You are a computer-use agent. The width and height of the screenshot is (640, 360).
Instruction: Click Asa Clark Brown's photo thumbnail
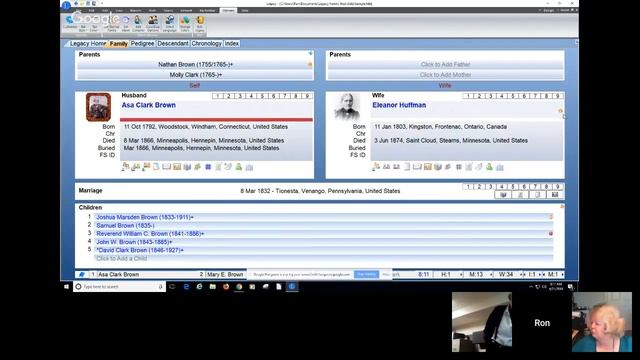pos(98,107)
